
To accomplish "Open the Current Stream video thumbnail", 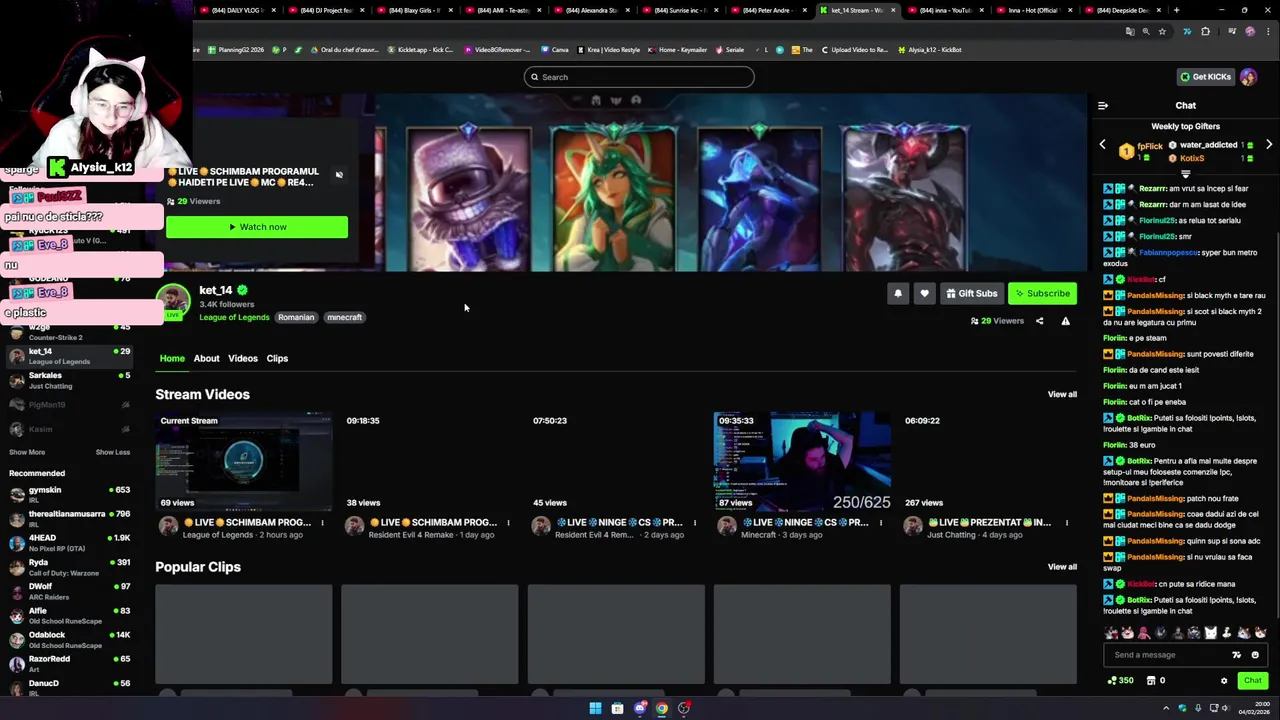I will 244,462.
